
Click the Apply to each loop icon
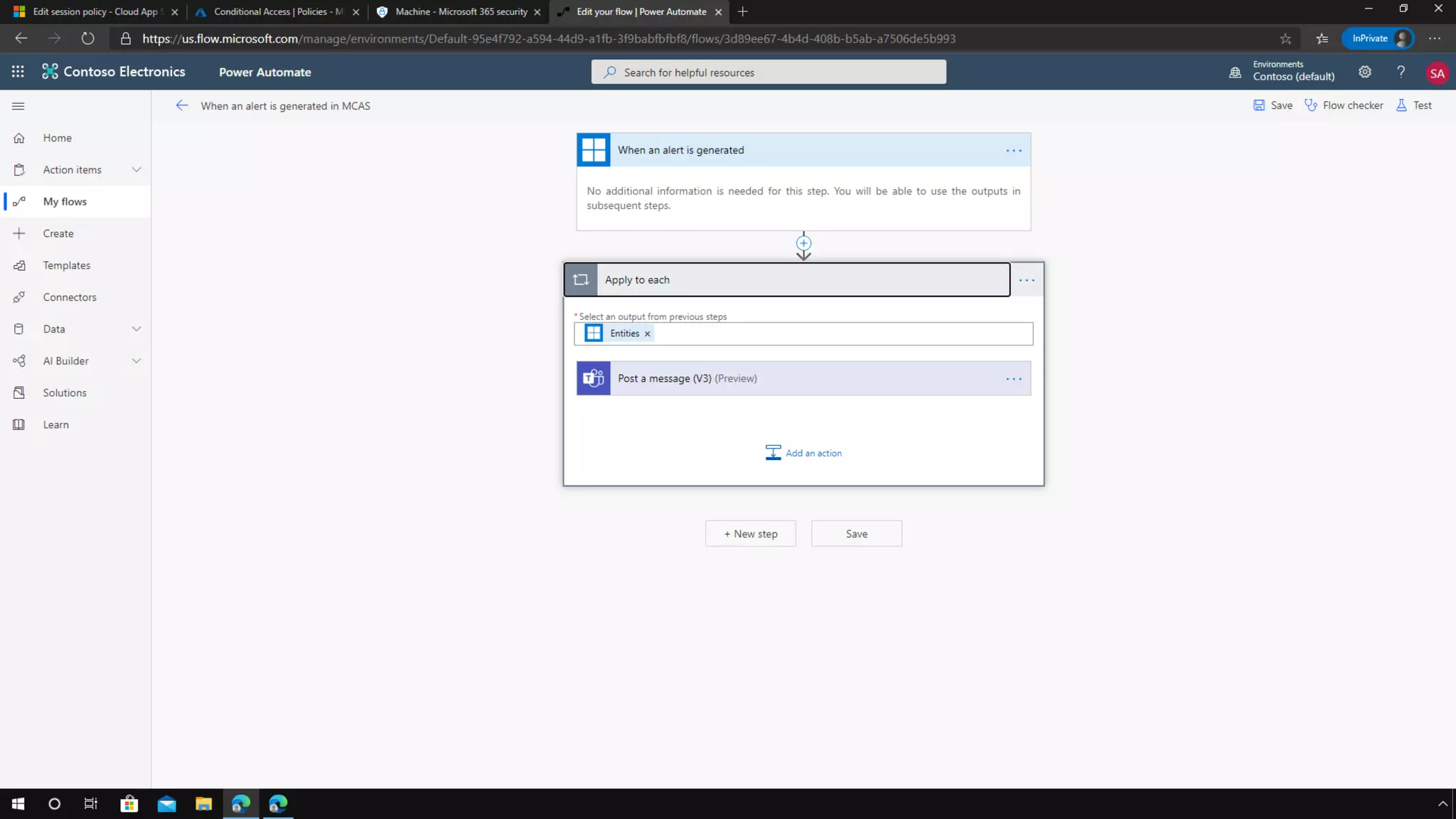(x=581, y=279)
